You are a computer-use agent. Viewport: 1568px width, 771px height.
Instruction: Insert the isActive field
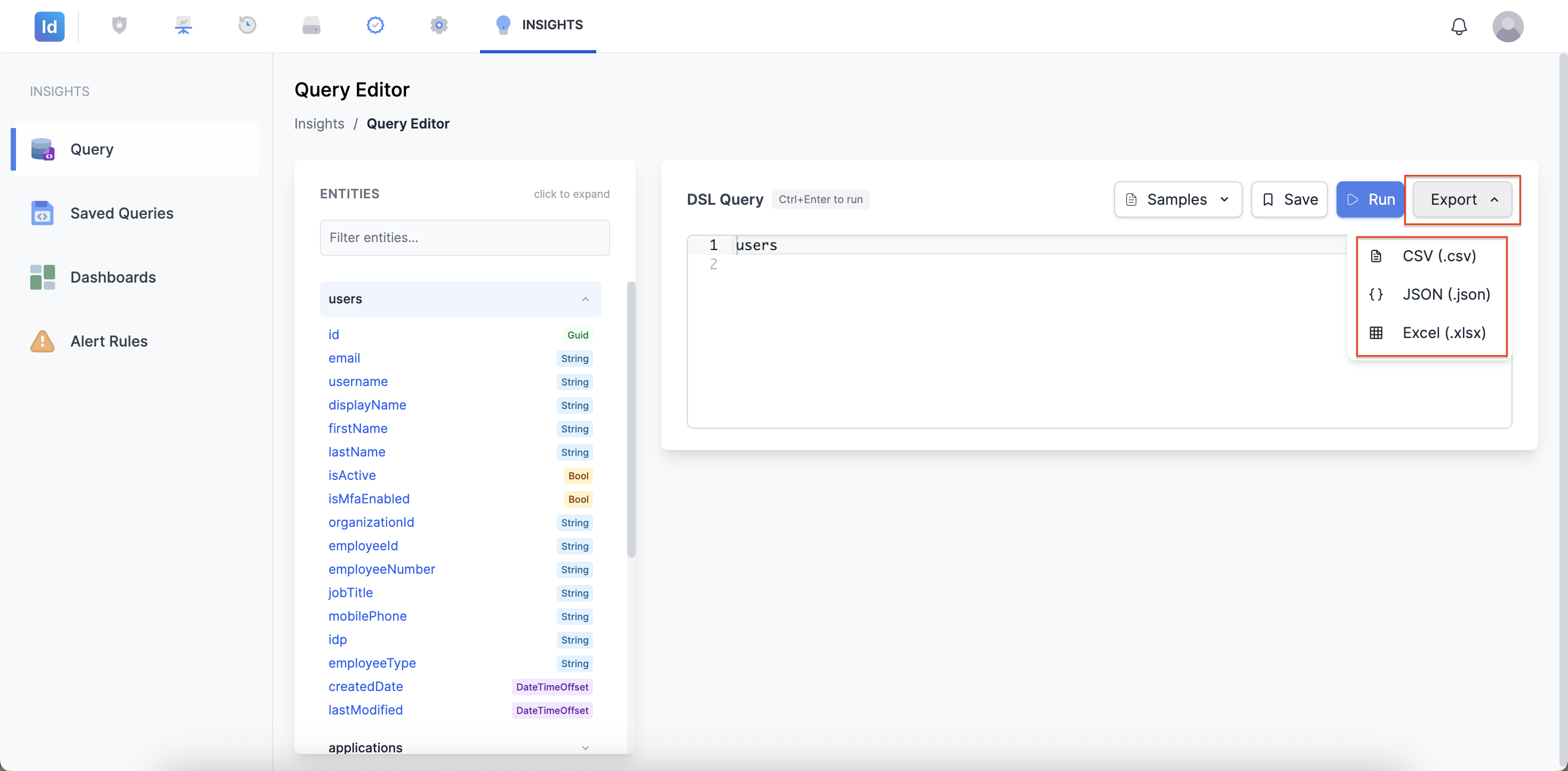pyautogui.click(x=352, y=475)
